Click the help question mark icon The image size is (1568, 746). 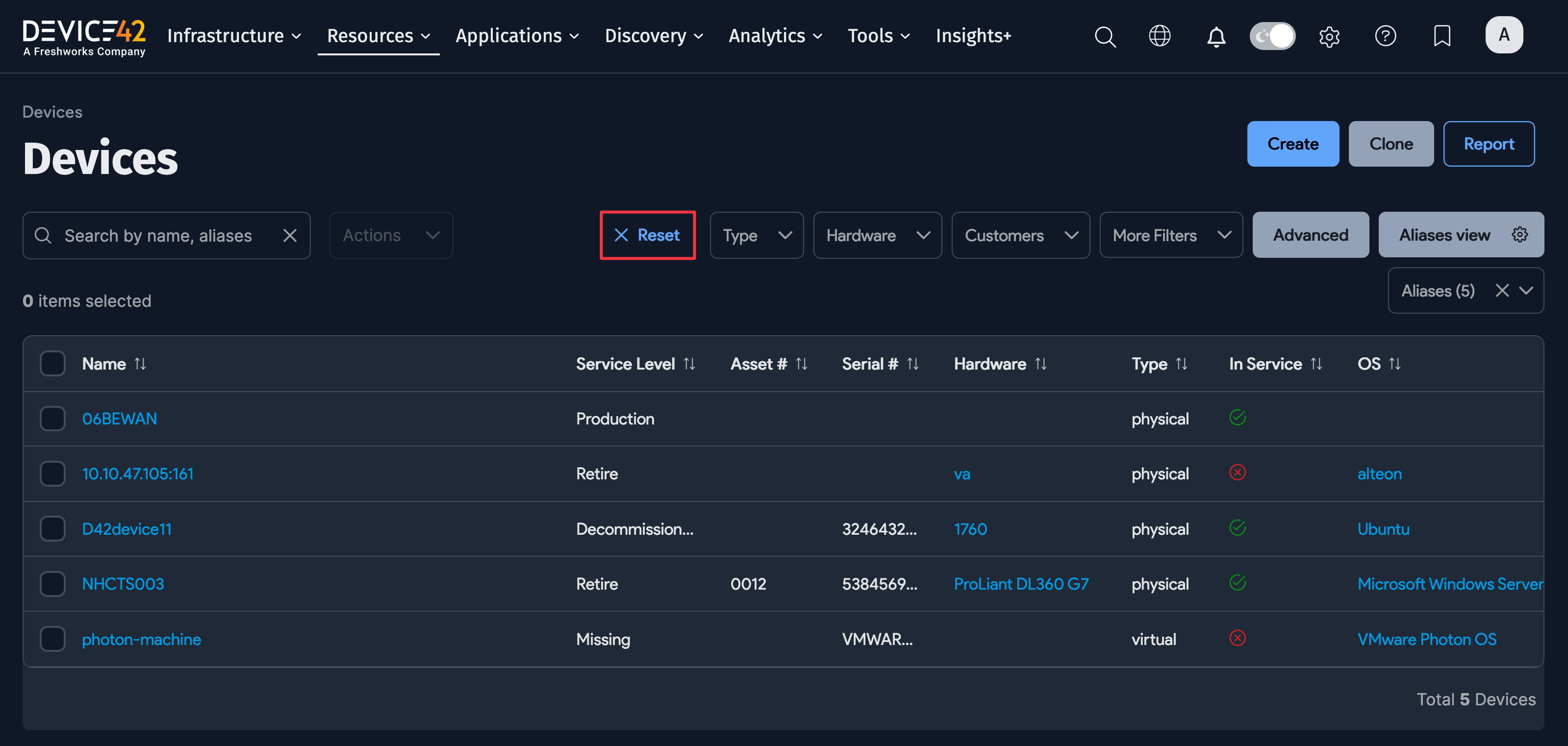1386,36
